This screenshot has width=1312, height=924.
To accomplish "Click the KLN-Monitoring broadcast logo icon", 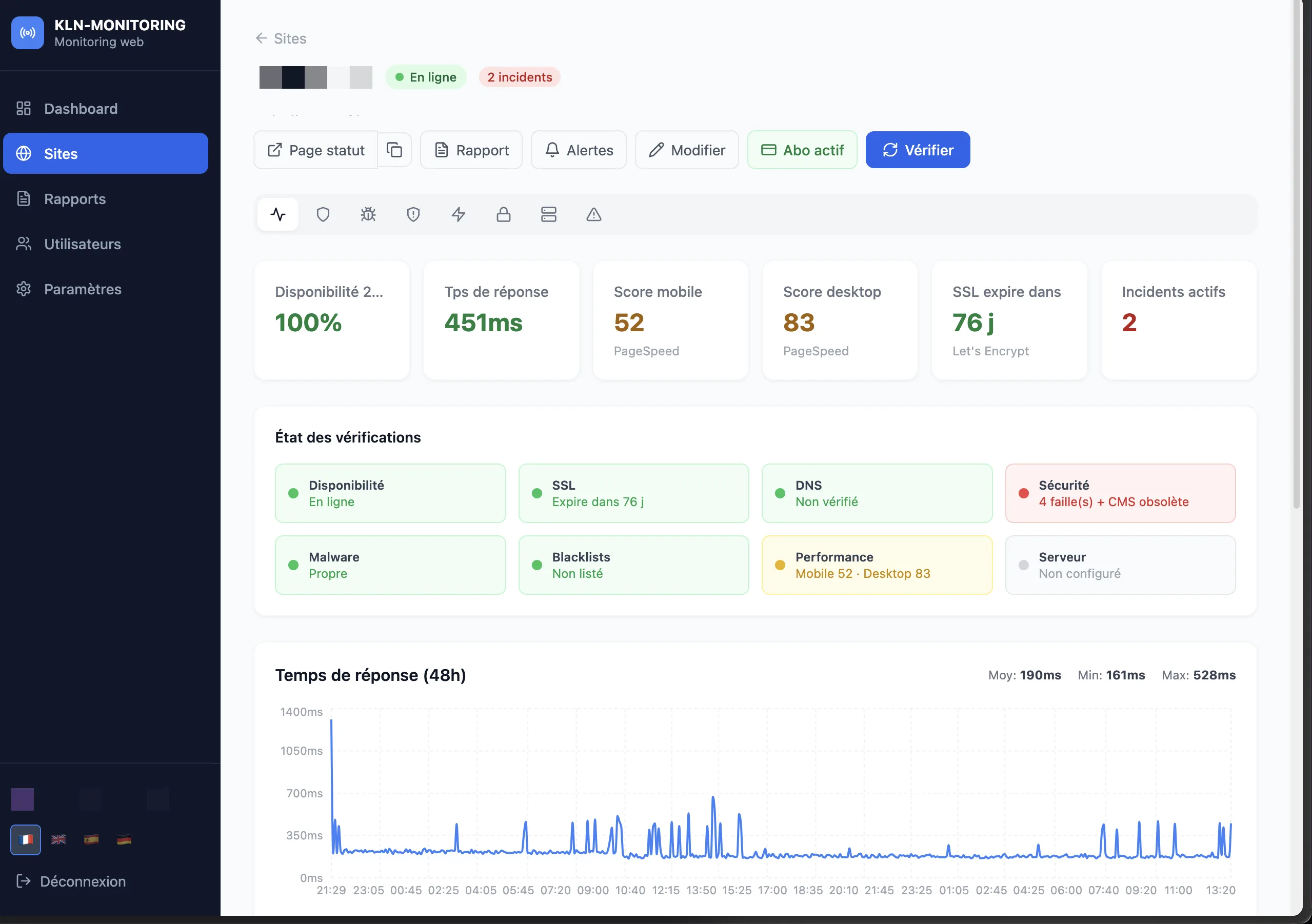I will (x=27, y=33).
